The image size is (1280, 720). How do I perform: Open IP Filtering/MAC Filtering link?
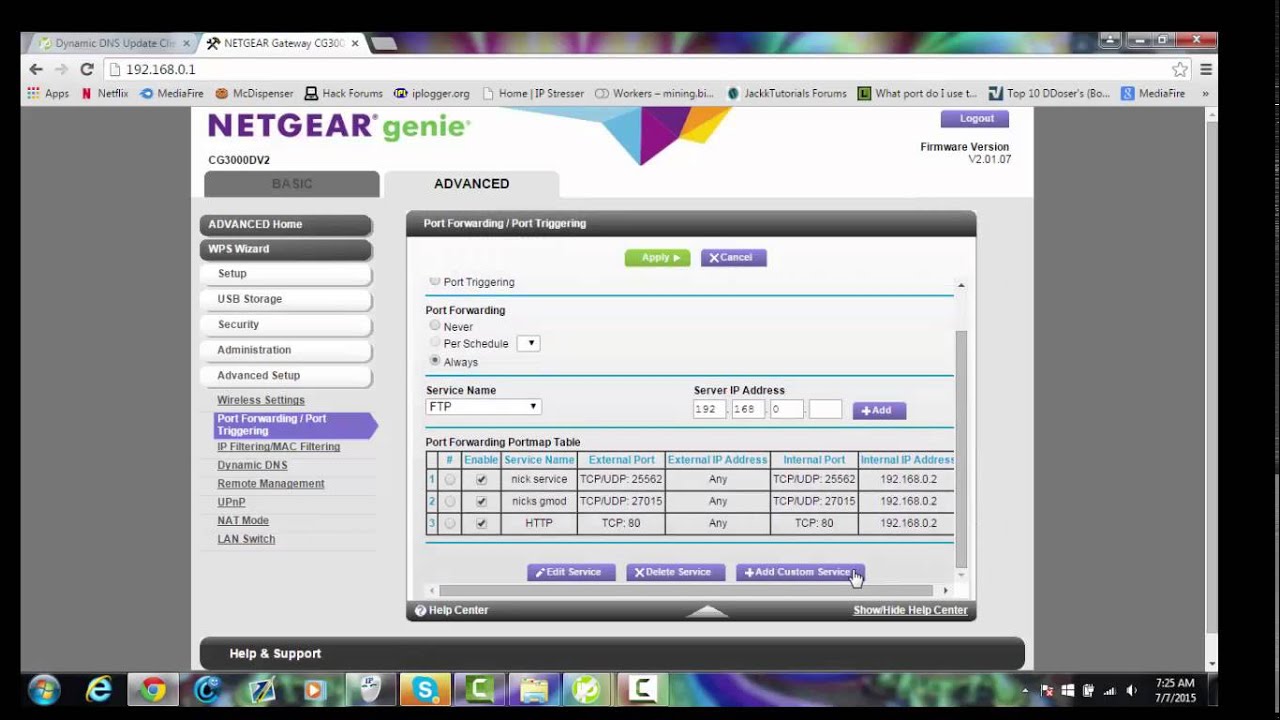[x=279, y=447]
